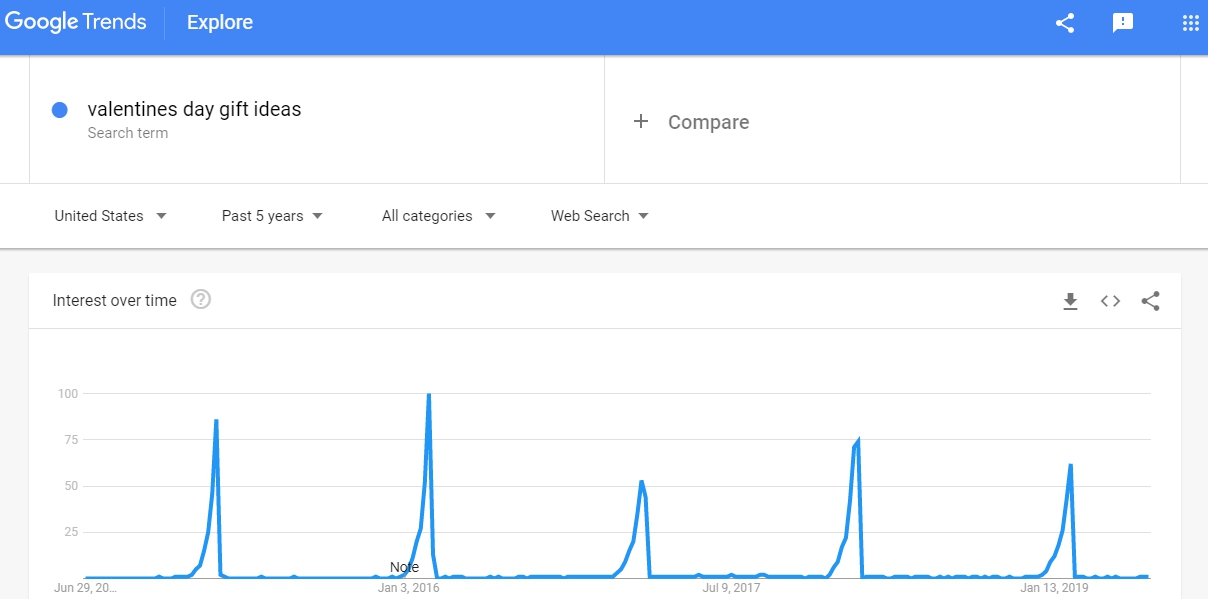Image resolution: width=1208 pixels, height=599 pixels.
Task: Open the send feedback icon
Action: [1123, 23]
